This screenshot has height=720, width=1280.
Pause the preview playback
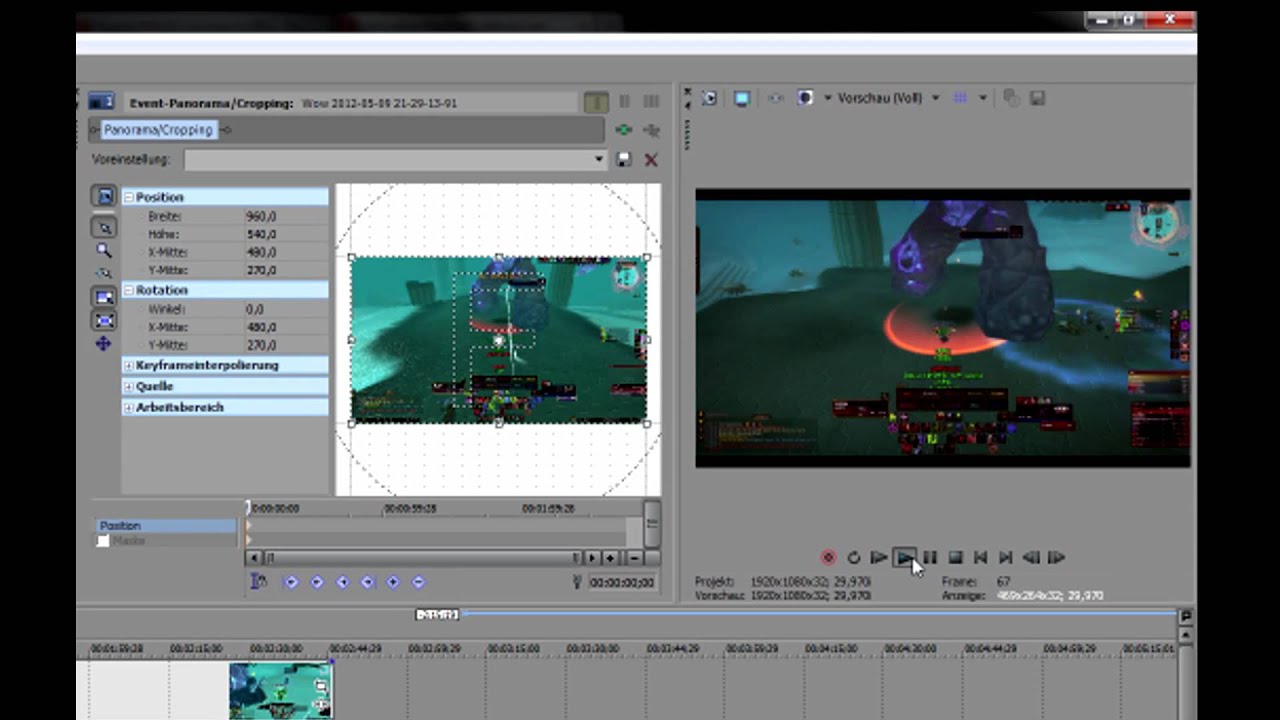(930, 558)
